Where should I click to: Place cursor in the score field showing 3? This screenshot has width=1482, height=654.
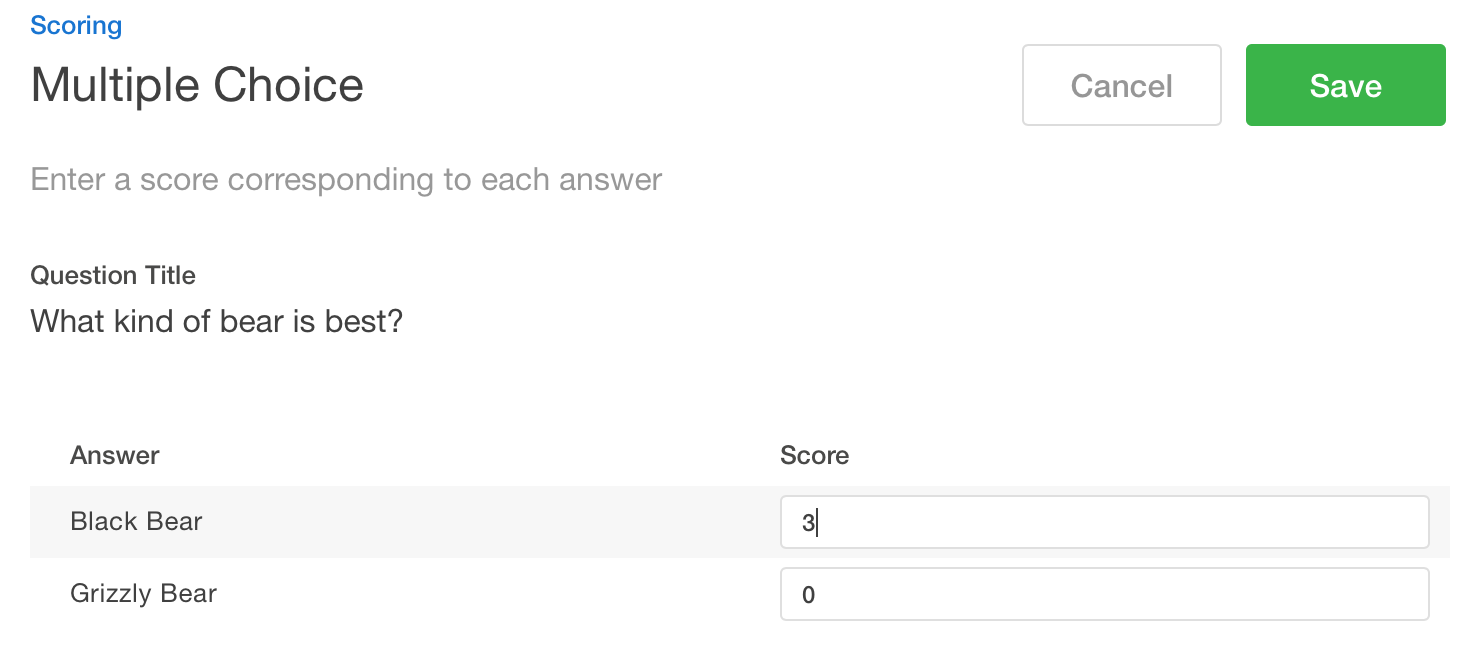1104,521
